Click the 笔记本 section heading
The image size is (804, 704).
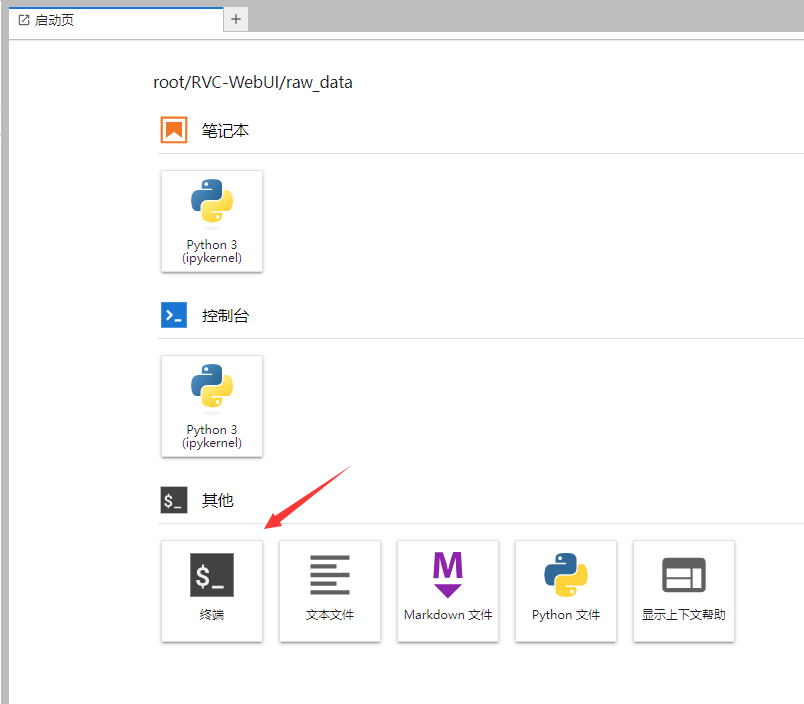click(225, 131)
